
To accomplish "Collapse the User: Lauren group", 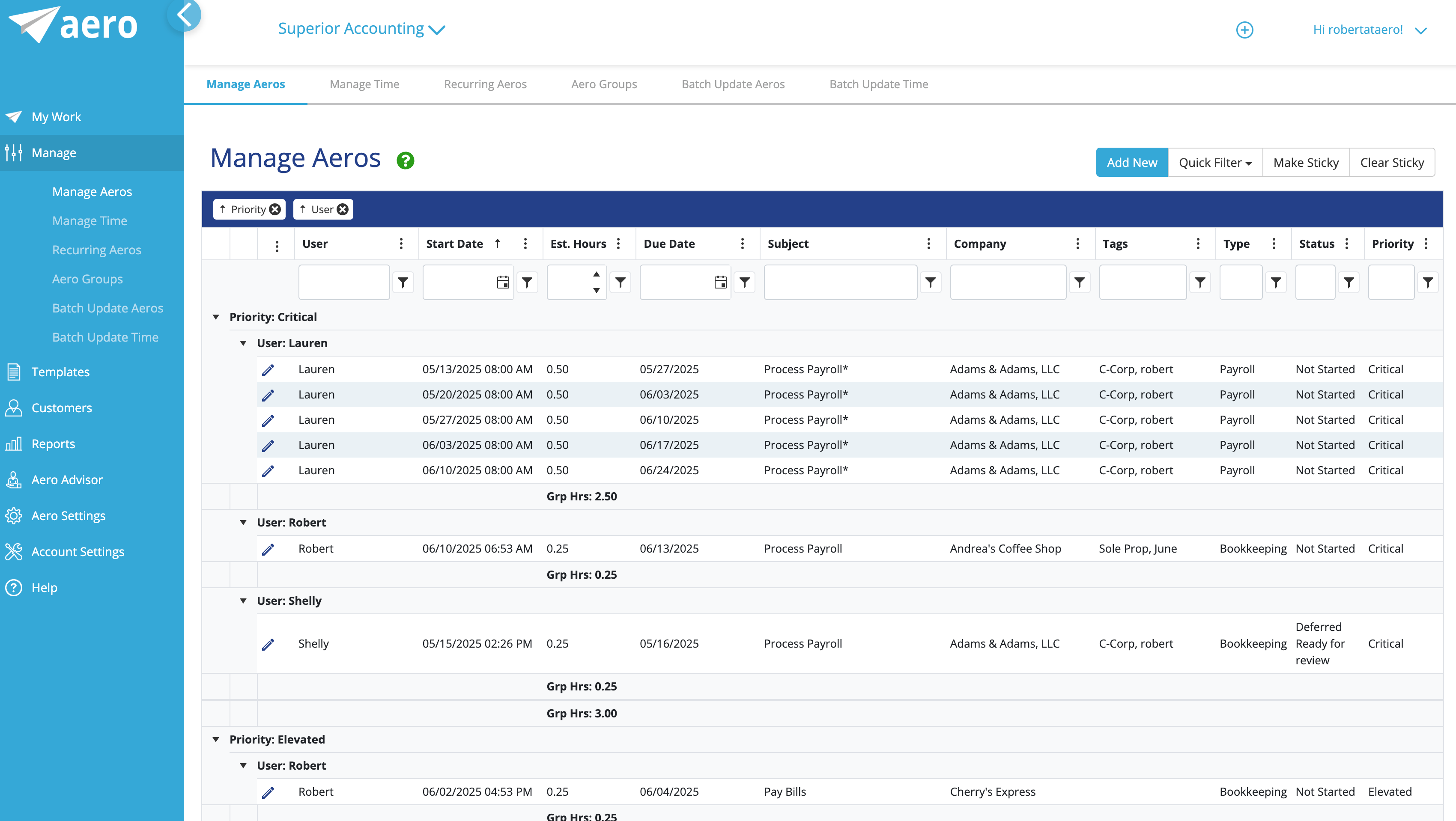I will click(x=243, y=343).
